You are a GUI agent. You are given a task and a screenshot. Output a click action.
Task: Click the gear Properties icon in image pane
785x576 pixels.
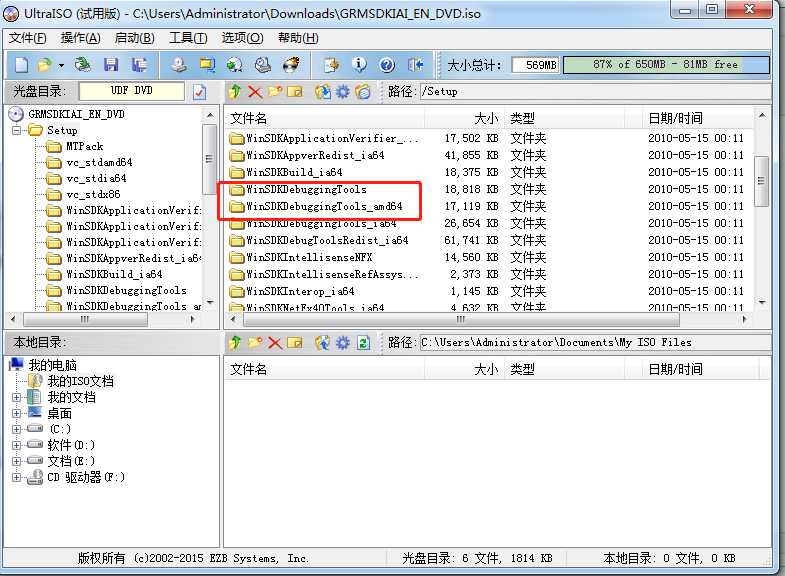(x=342, y=92)
